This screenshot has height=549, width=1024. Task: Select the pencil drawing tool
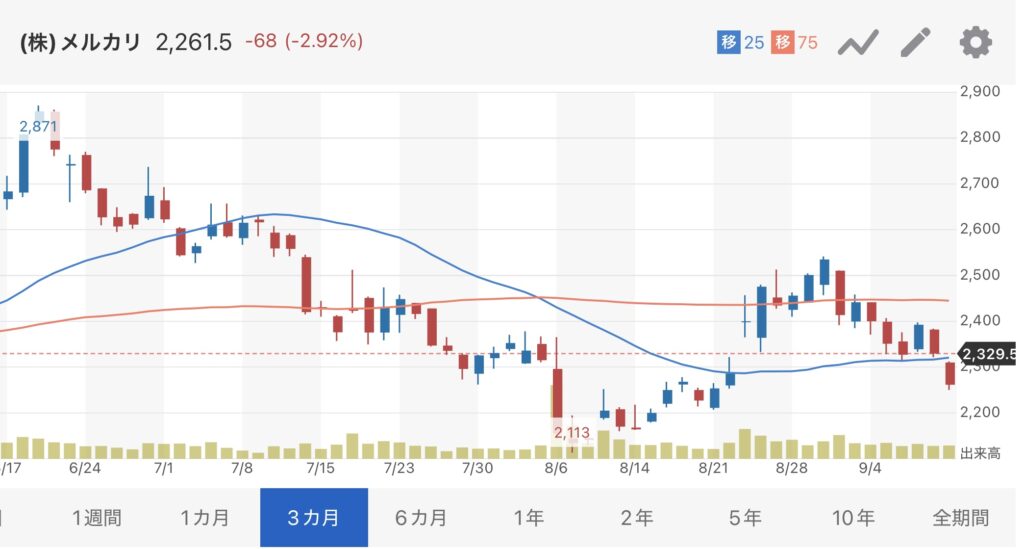[915, 42]
